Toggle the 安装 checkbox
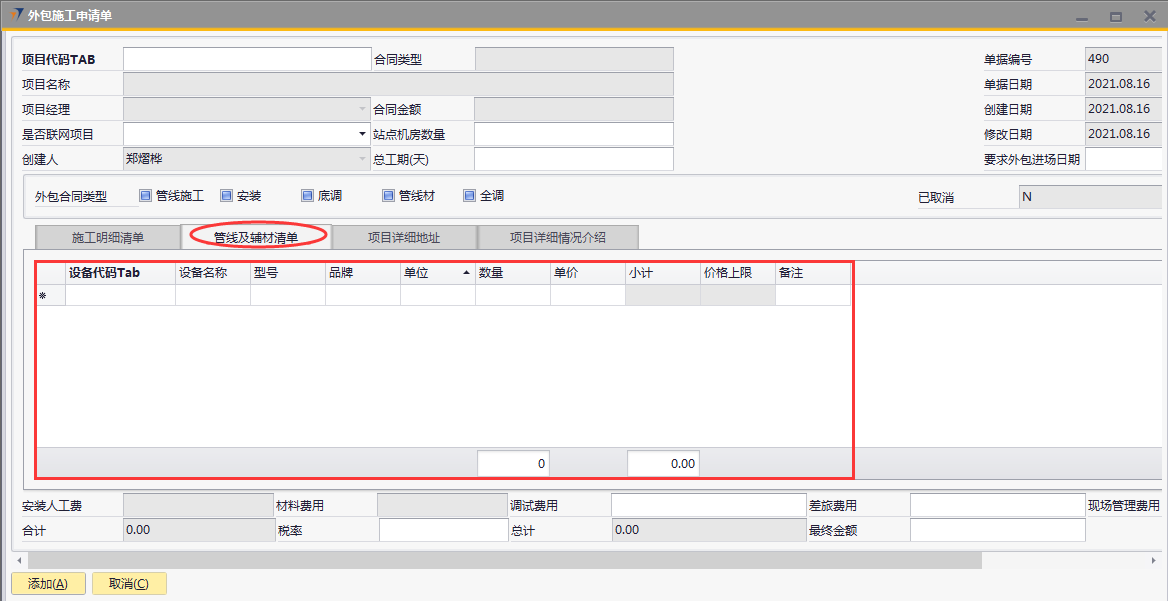The width and height of the screenshot is (1168, 601). [227, 196]
